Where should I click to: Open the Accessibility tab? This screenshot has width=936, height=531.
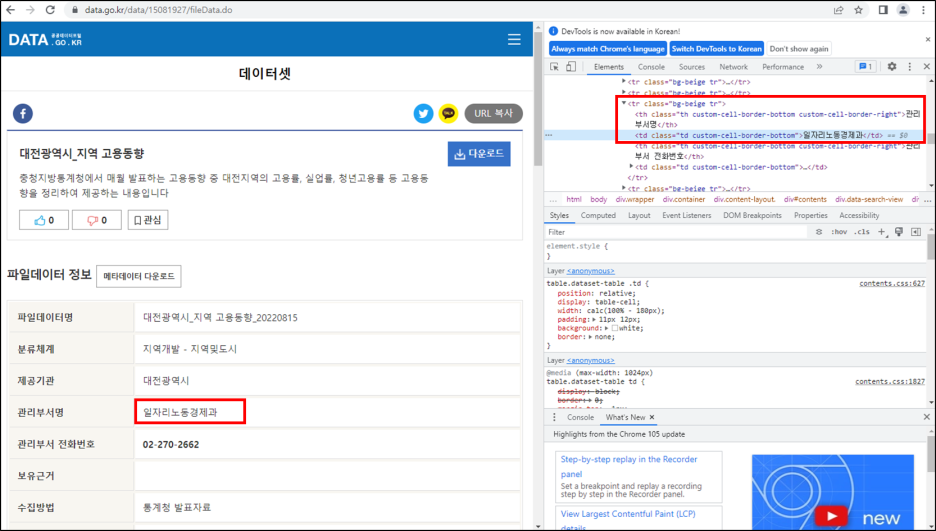click(859, 215)
